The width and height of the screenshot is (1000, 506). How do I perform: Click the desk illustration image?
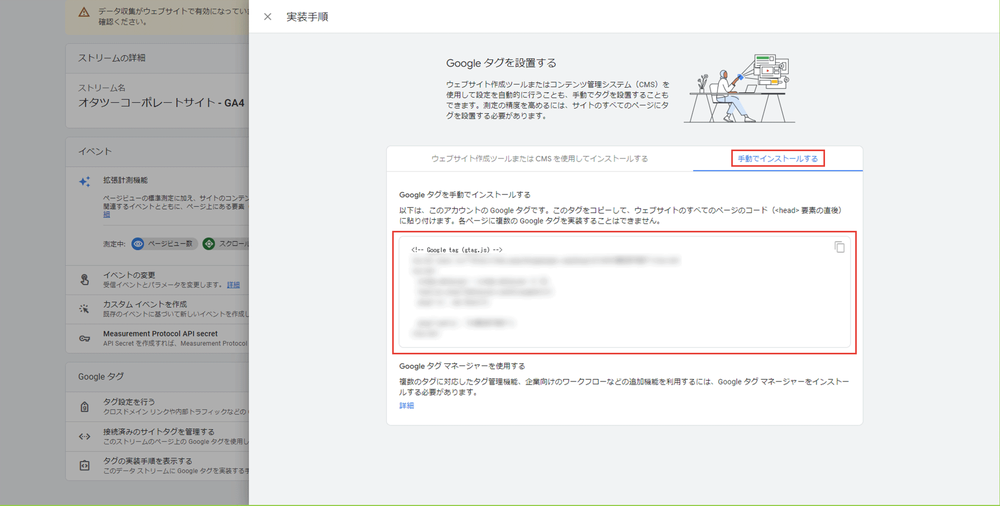[740, 88]
